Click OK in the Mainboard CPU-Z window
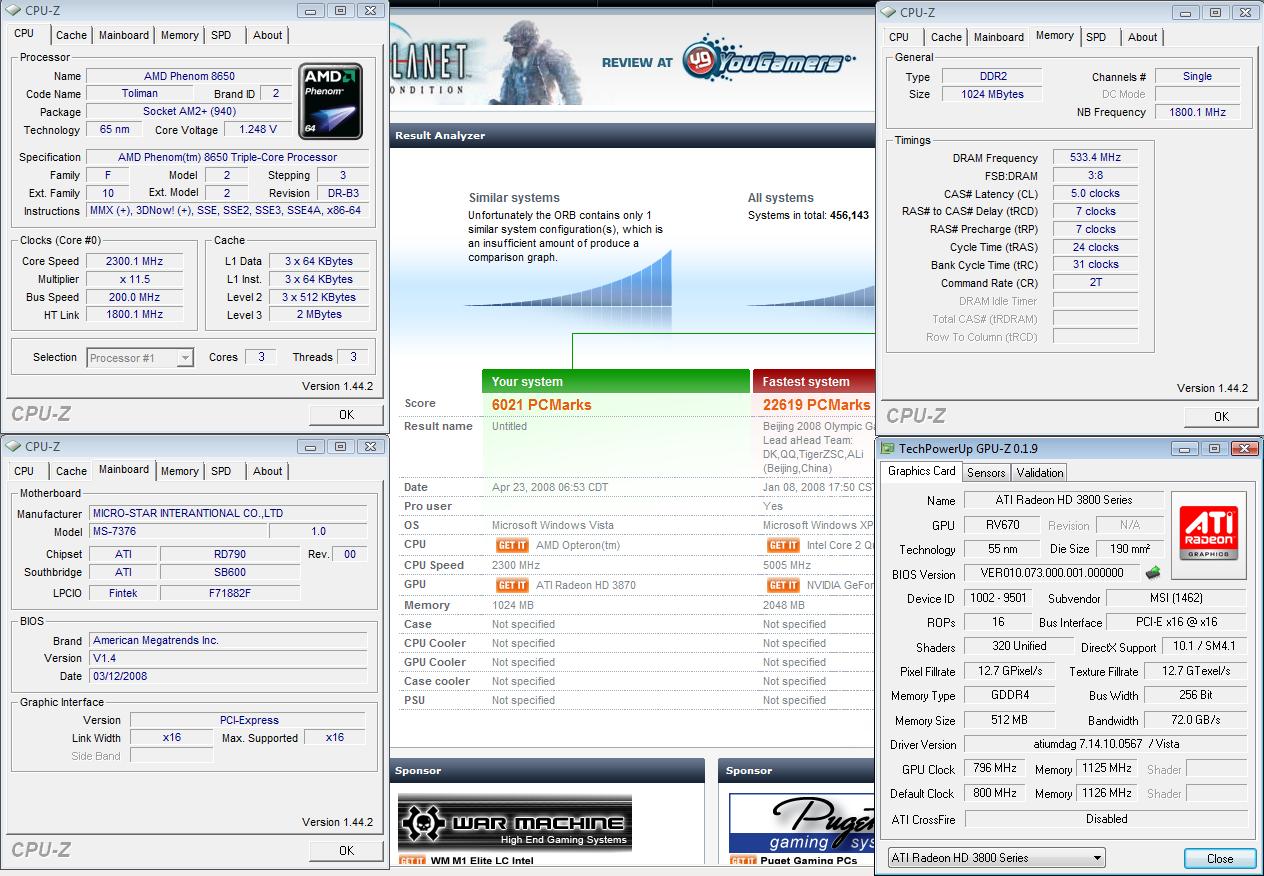Viewport: 1264px width, 876px height. click(x=346, y=851)
